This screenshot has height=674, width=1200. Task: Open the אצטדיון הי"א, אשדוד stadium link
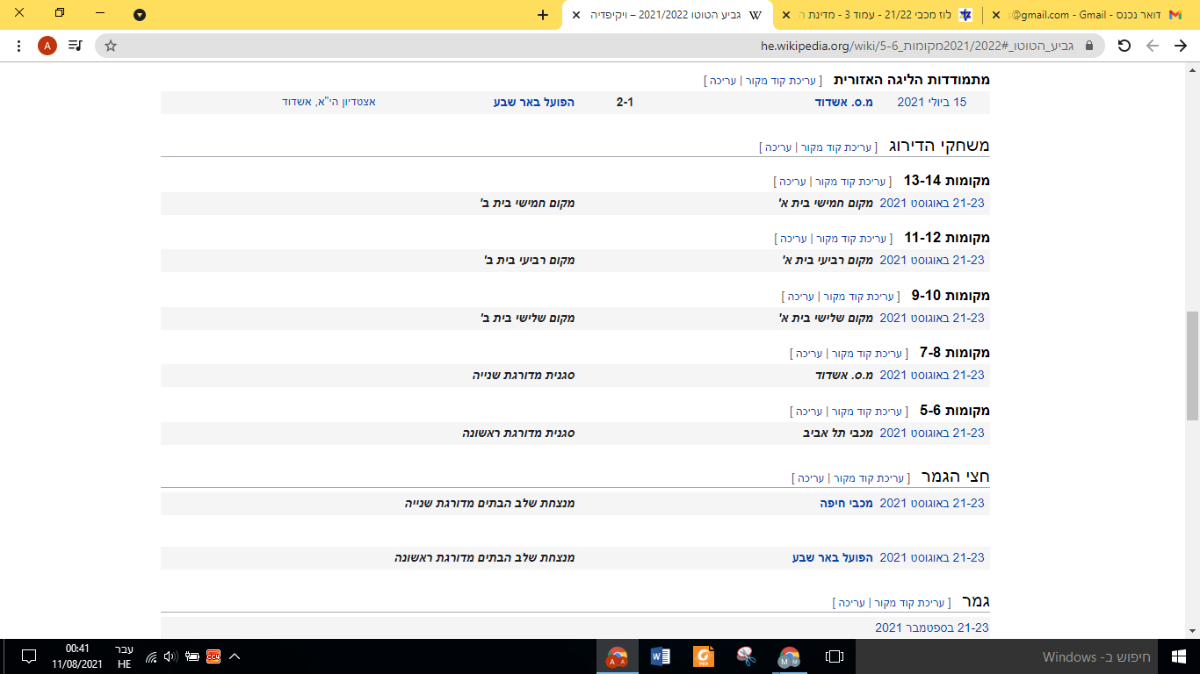pos(329,102)
